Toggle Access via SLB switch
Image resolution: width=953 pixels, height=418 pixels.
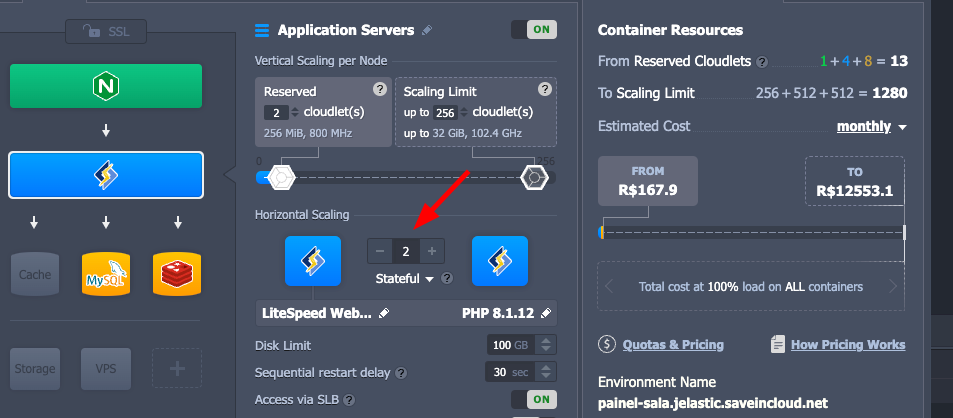(533, 399)
